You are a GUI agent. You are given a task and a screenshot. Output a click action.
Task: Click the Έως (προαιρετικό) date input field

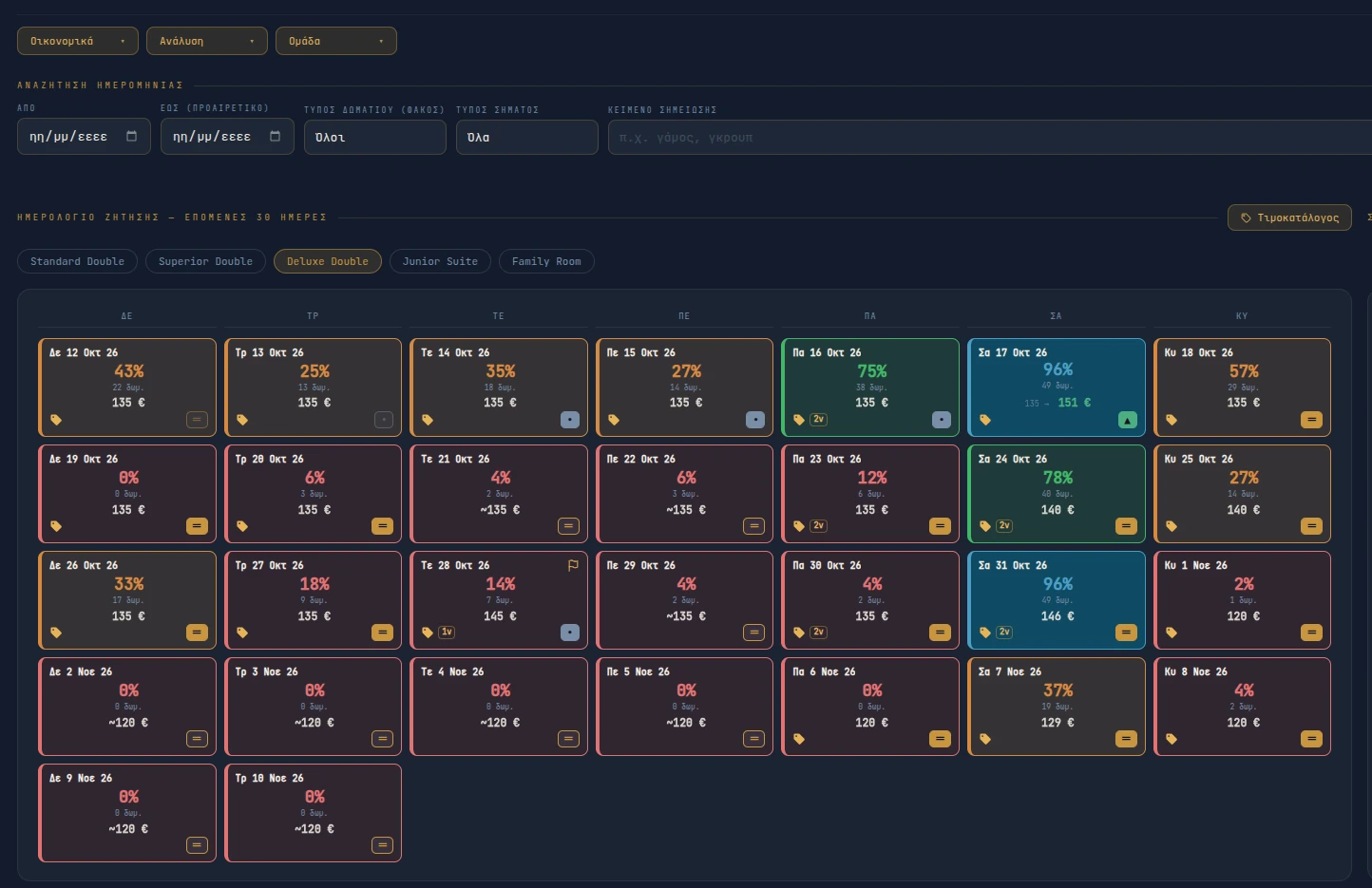tap(227, 137)
